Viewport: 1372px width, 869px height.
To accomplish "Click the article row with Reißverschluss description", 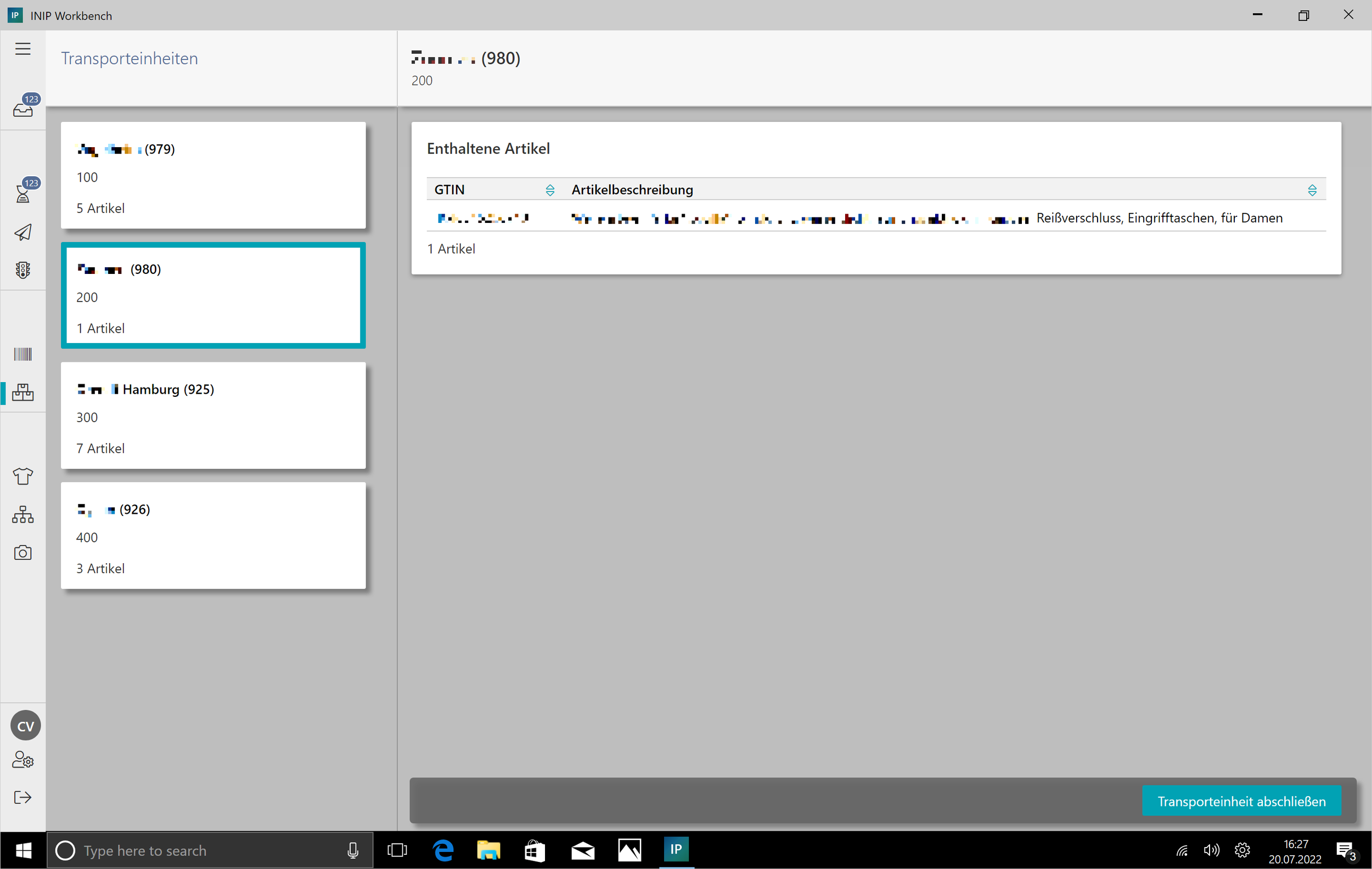I will (x=875, y=218).
